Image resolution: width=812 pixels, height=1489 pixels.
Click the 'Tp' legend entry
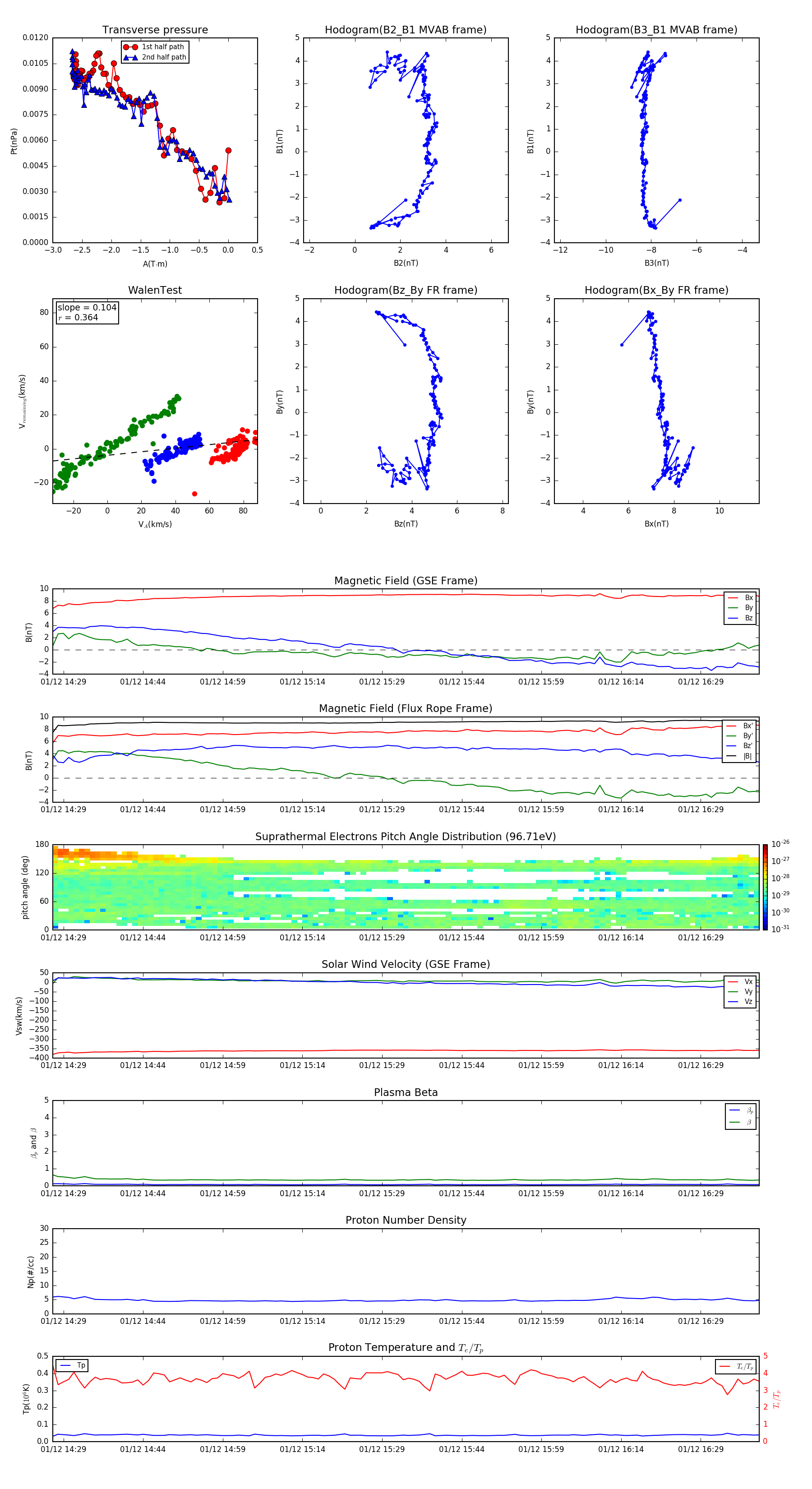click(x=72, y=1365)
